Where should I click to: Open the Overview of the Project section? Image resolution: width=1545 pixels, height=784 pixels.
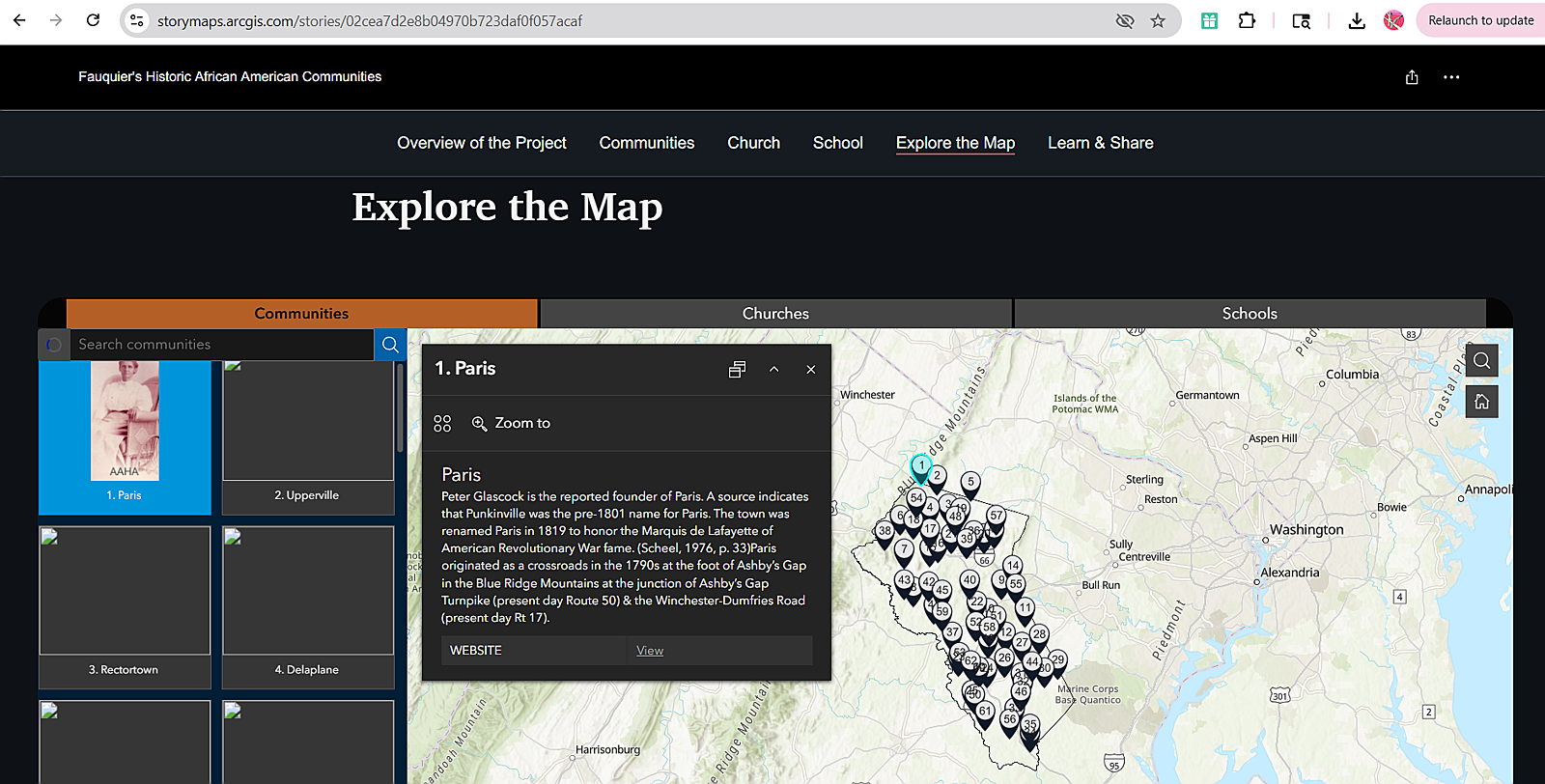(x=481, y=143)
